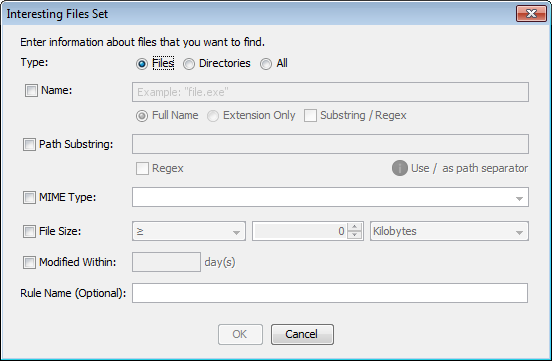Focus the Rule Name (Optional) text field
552x361 pixels.
click(330, 293)
